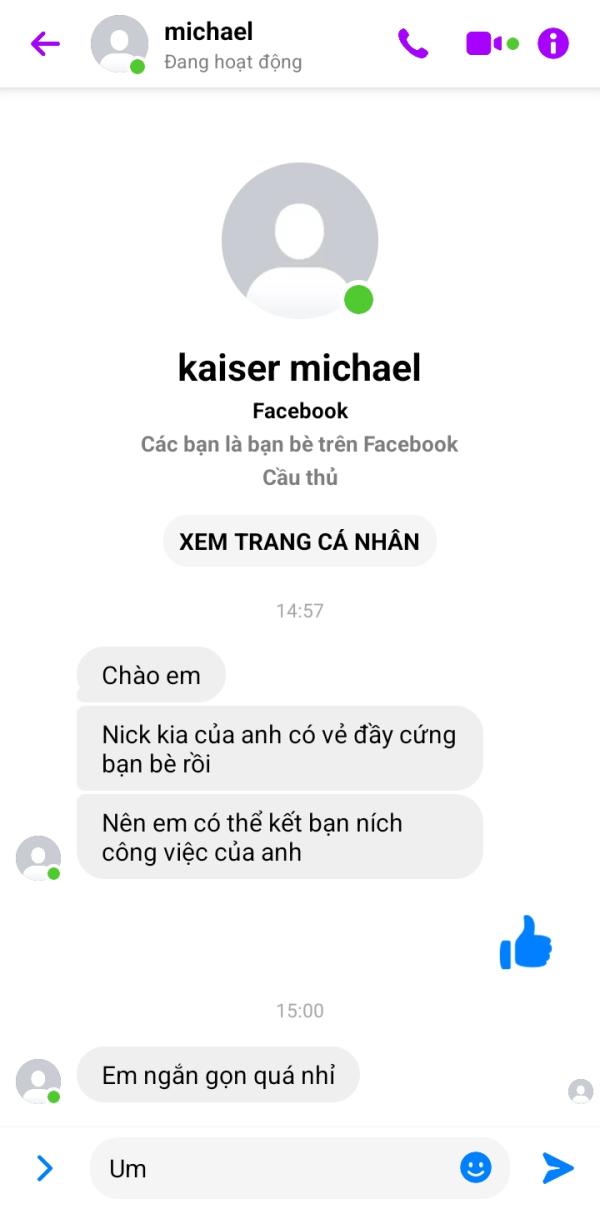Tap the small seen-receipt avatar on right

tap(581, 1091)
